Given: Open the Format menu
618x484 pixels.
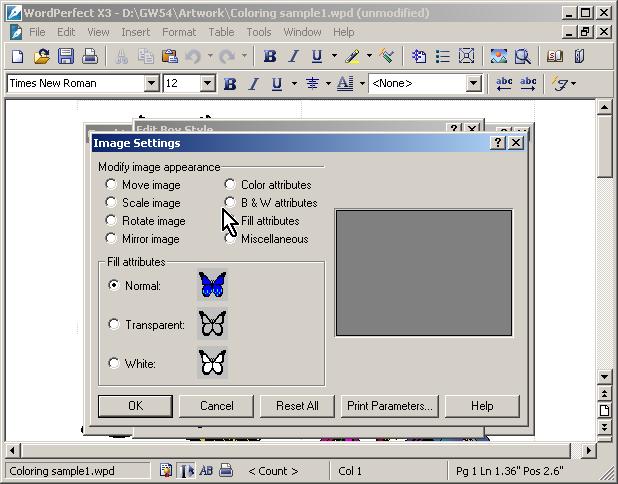Looking at the screenshot, I should [x=179, y=32].
